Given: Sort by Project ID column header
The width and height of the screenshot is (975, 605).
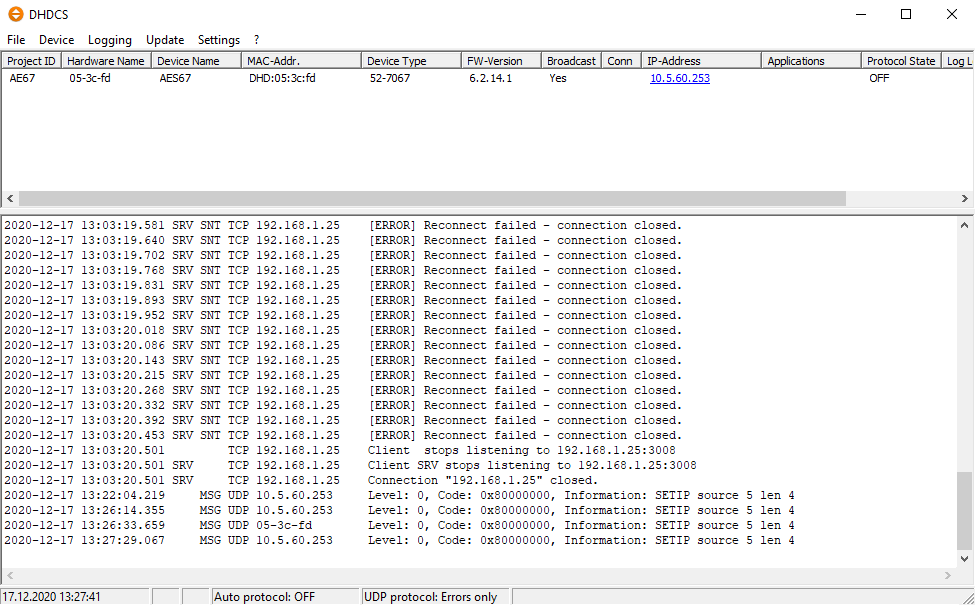Looking at the screenshot, I should click(x=31, y=61).
